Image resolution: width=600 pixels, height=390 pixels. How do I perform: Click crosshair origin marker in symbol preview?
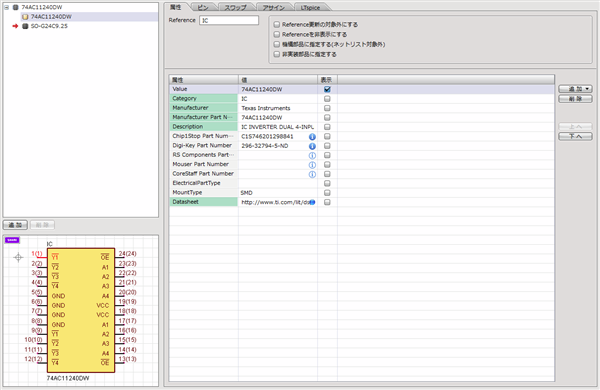click(18, 258)
